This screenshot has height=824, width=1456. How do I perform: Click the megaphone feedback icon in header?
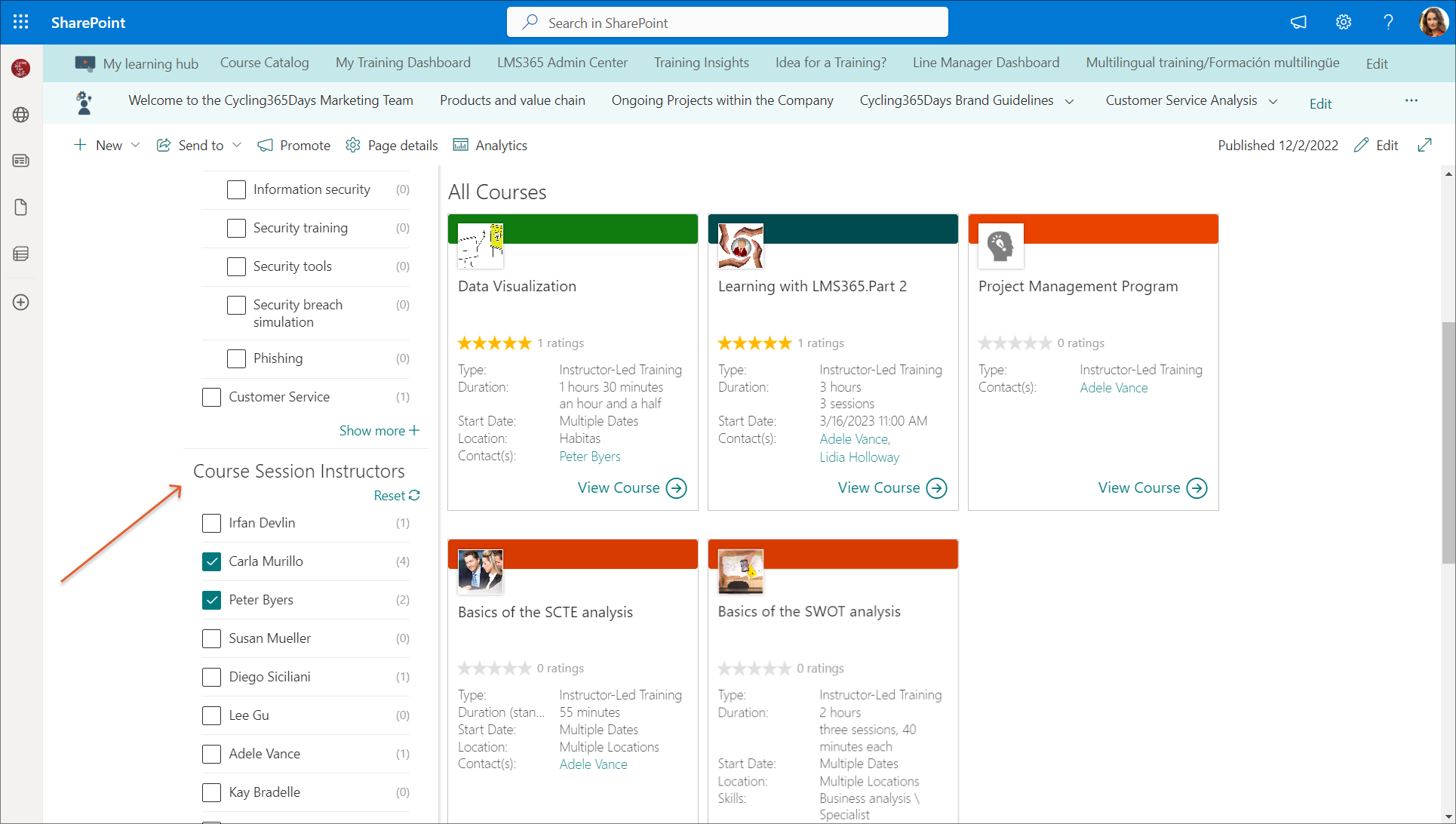pos(1298,23)
